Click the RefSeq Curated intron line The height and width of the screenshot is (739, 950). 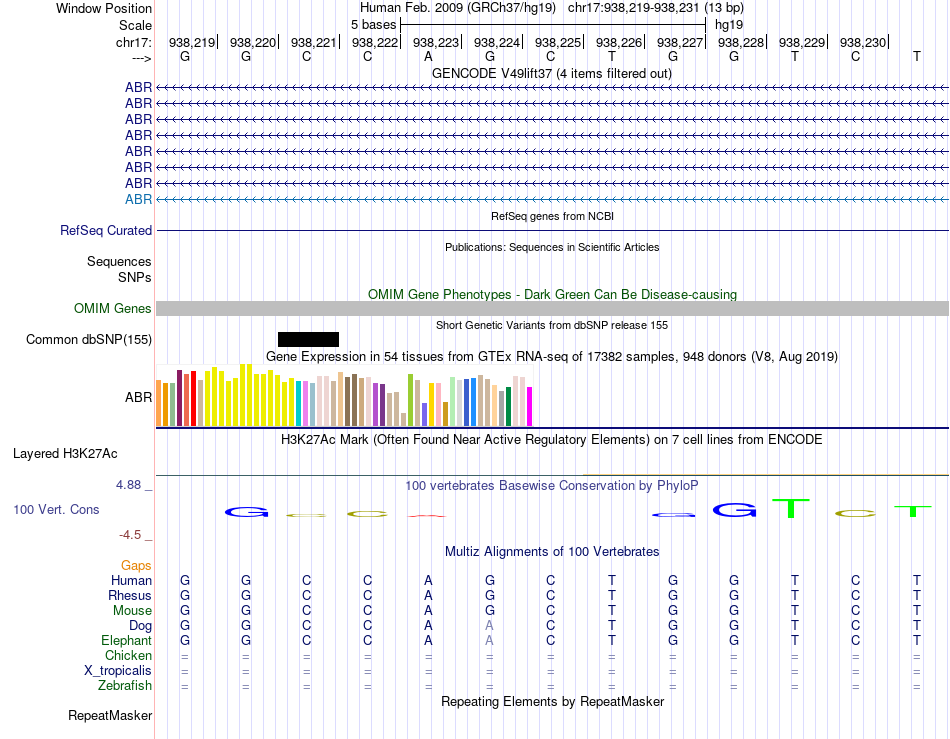(552, 230)
